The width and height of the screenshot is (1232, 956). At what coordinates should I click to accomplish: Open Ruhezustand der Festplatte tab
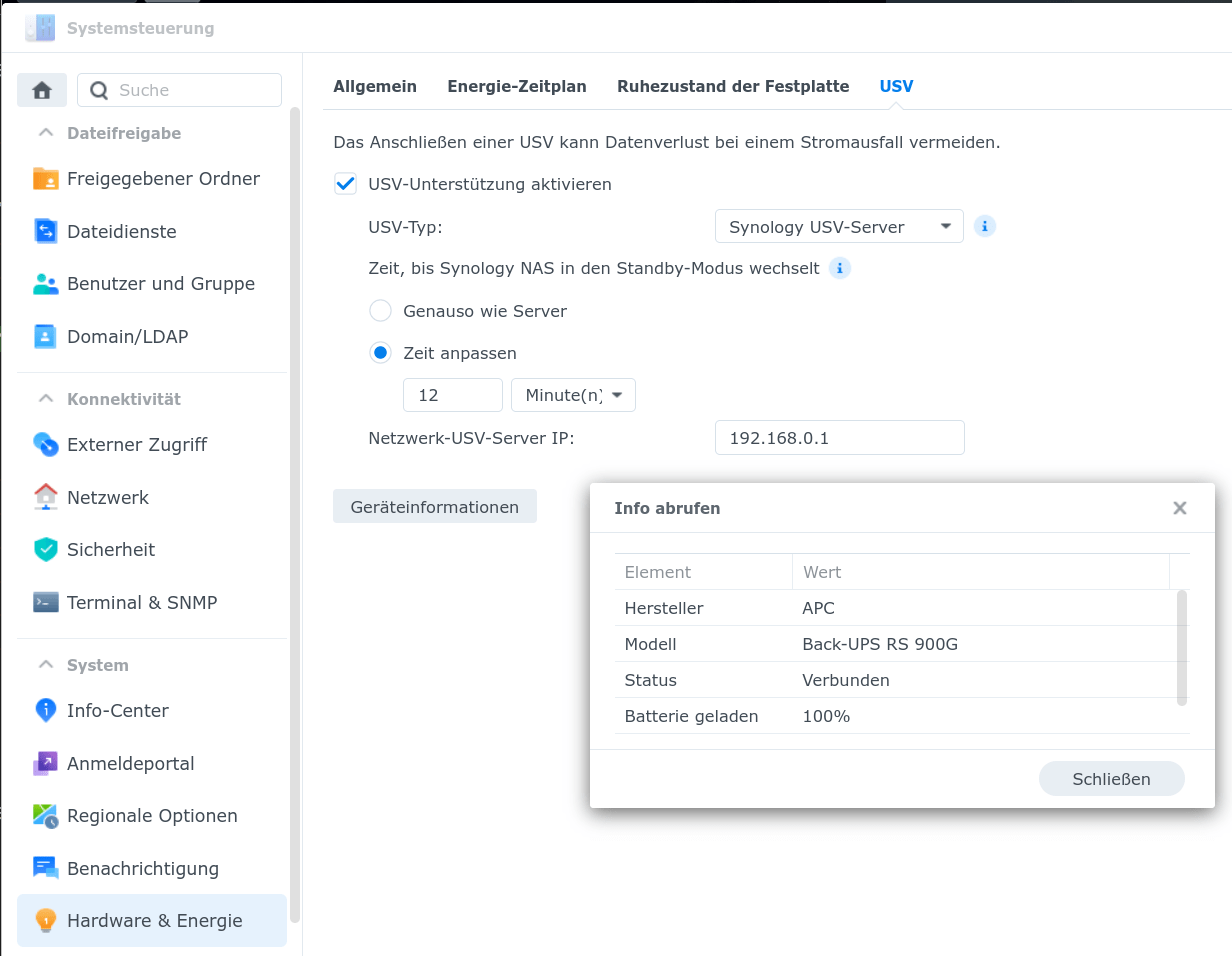pyautogui.click(x=733, y=86)
